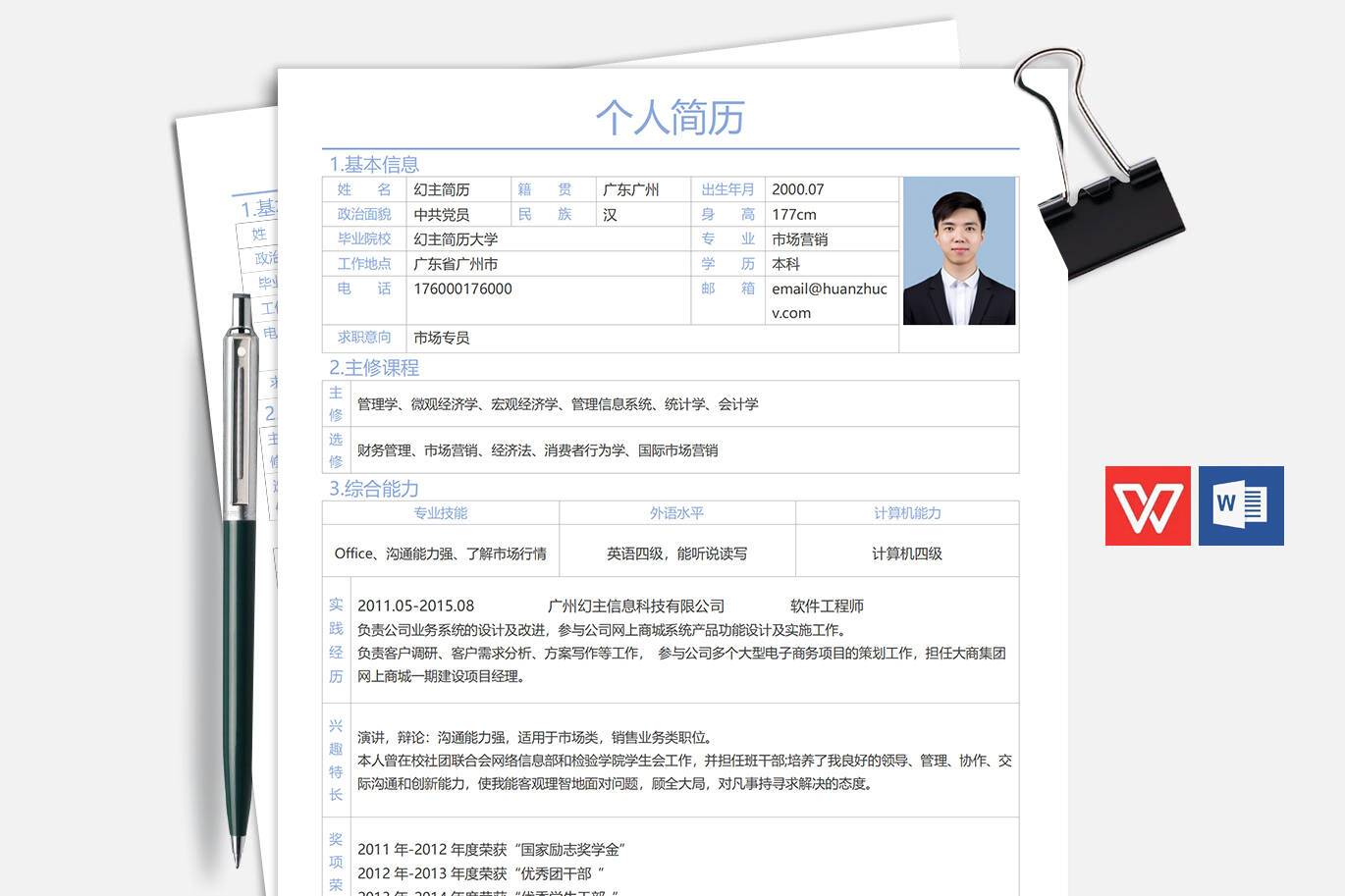
Task: Click the blue Microsoft Word icon
Action: (x=1241, y=505)
